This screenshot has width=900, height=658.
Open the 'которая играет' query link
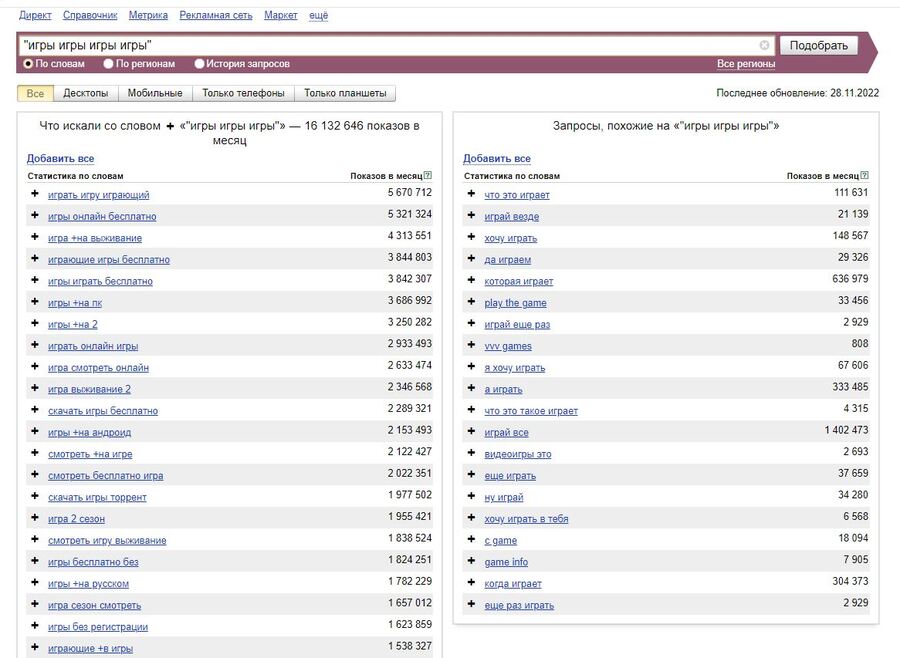click(x=519, y=281)
